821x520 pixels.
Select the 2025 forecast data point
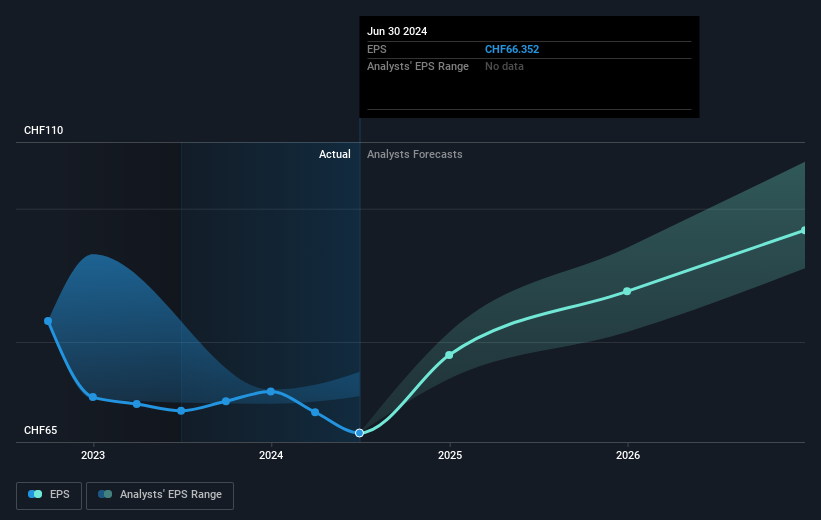449,355
